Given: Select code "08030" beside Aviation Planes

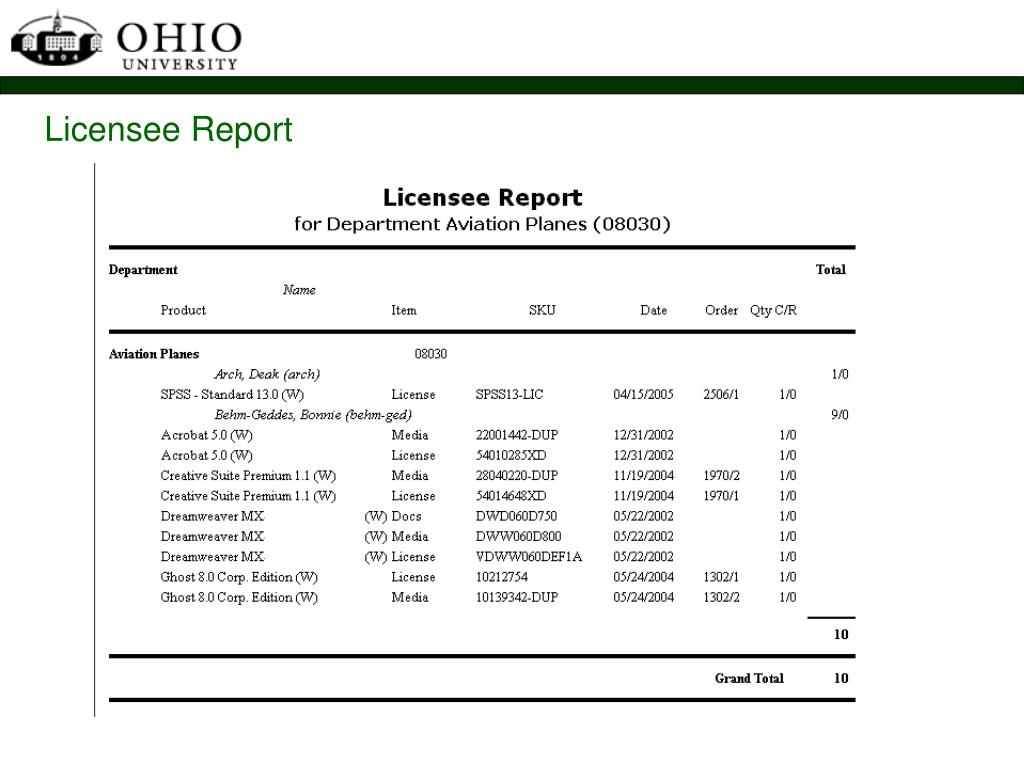Looking at the screenshot, I should (x=431, y=354).
